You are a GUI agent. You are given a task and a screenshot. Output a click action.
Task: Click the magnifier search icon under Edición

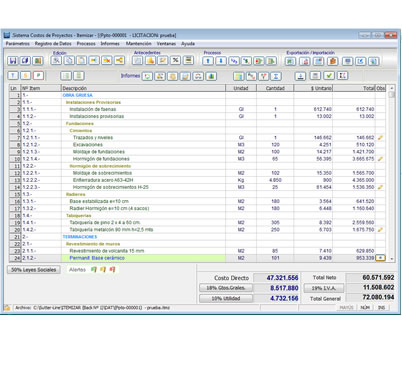point(56,61)
